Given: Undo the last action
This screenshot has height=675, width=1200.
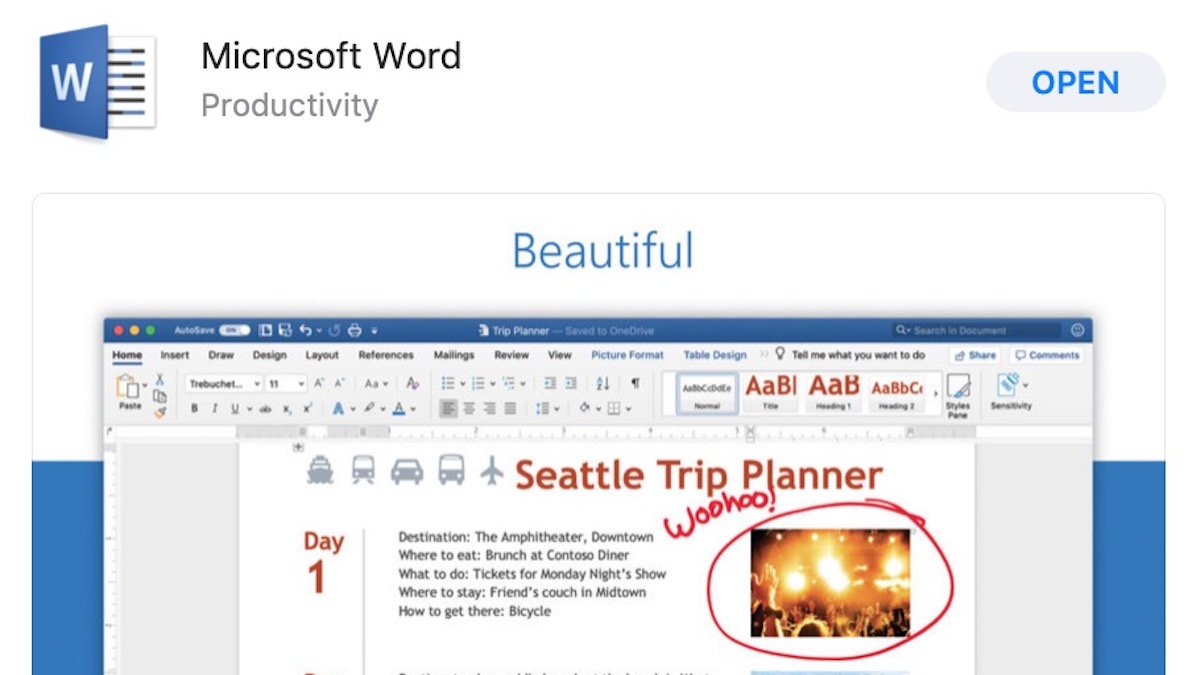Looking at the screenshot, I should pyautogui.click(x=304, y=329).
